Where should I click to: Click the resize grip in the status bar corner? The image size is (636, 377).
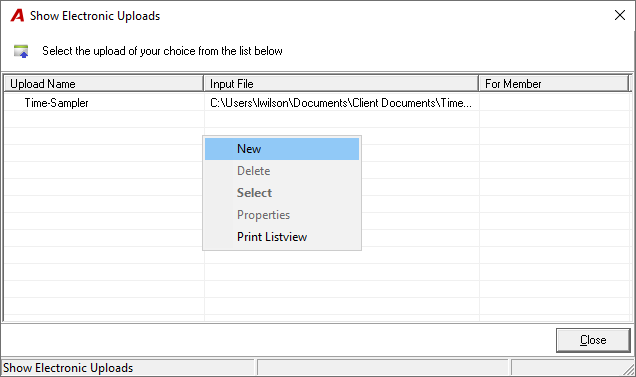(629, 369)
